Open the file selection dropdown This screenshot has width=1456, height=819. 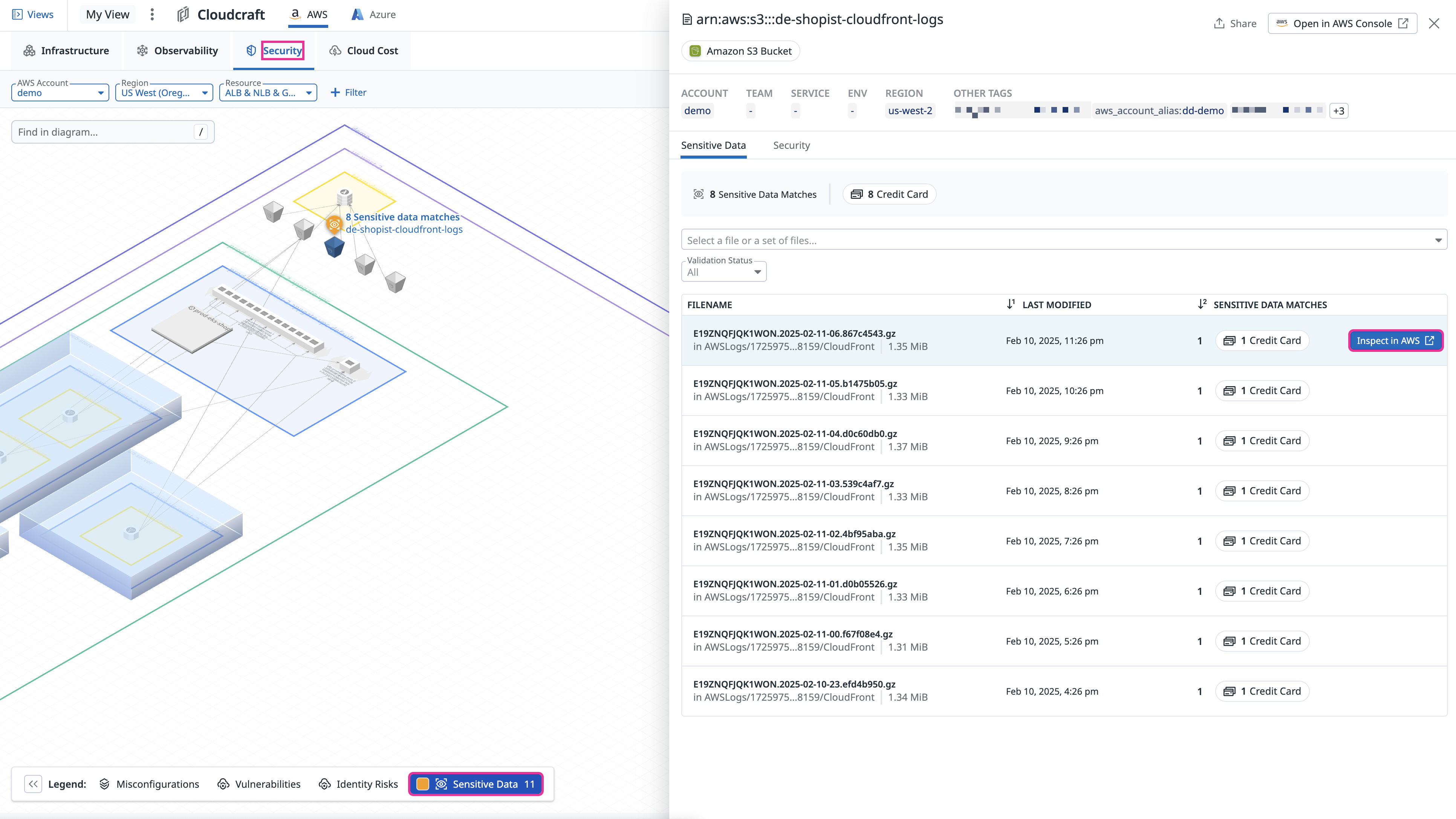[1063, 240]
